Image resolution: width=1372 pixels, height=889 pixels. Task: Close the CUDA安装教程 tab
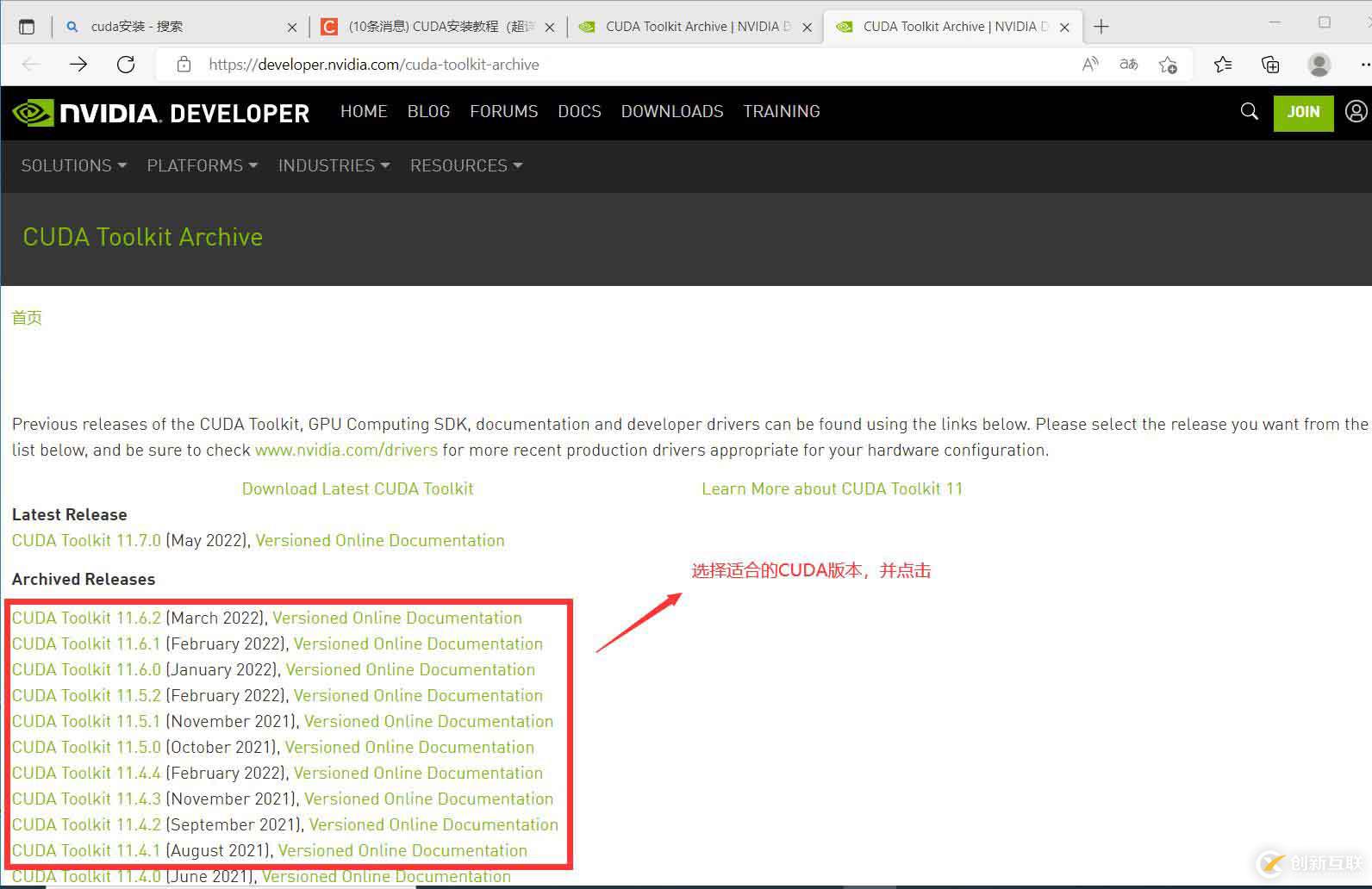pyautogui.click(x=550, y=28)
